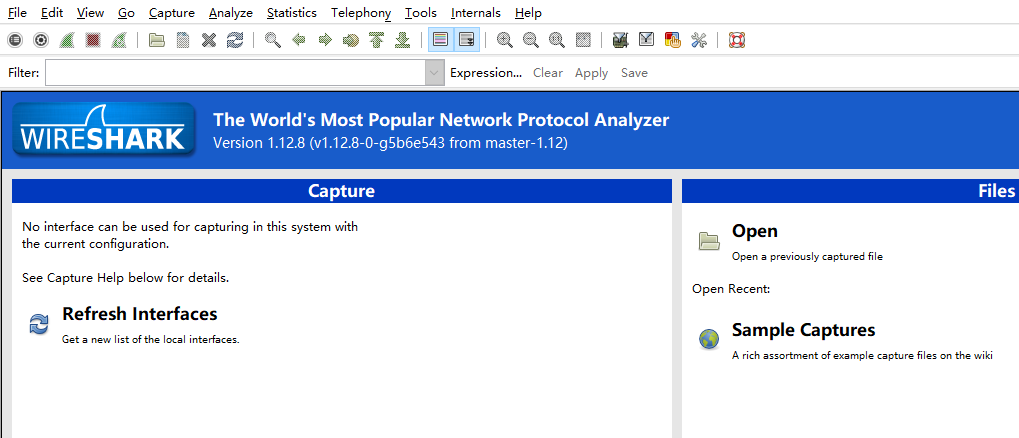Edit coloring rules icon
The image size is (1019, 438).
[x=673, y=40]
